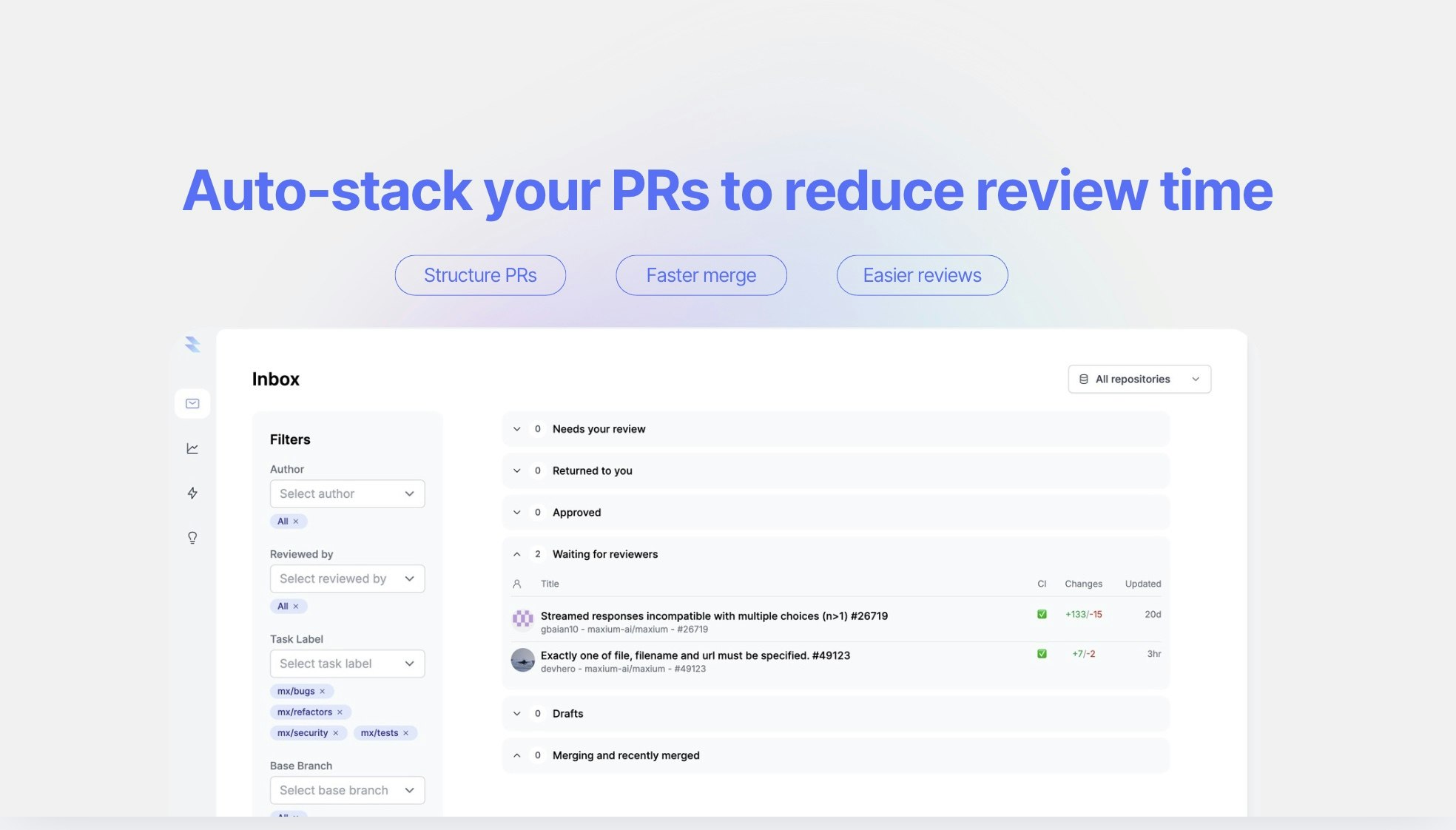This screenshot has width=1456, height=830.
Task: Remove the mx/security label tag
Action: click(336, 733)
